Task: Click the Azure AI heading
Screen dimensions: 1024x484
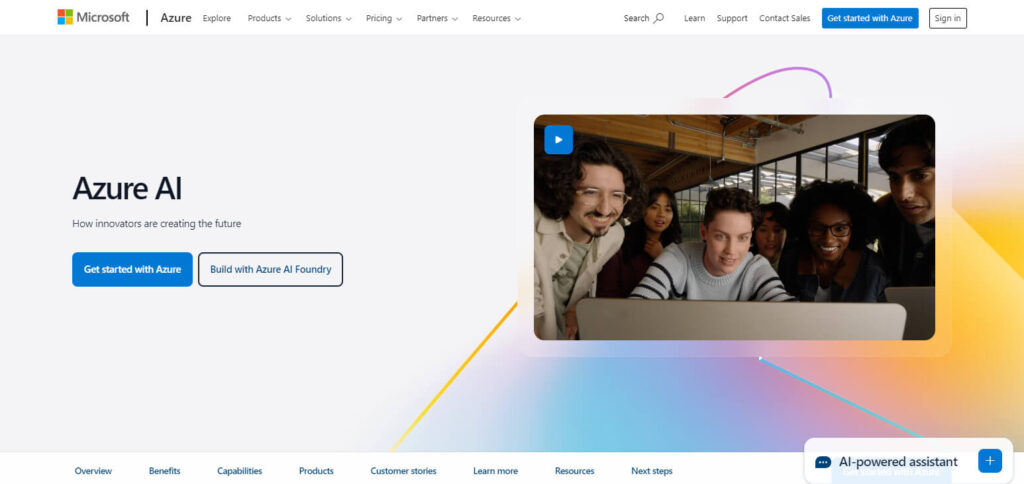Action: 127,188
